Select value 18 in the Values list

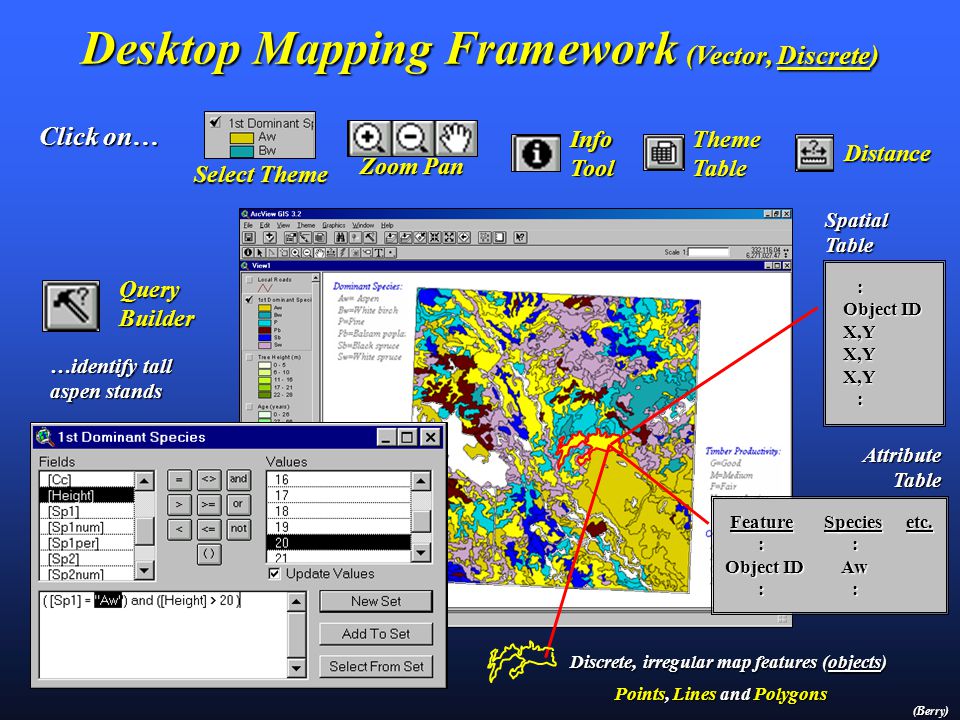click(x=339, y=511)
